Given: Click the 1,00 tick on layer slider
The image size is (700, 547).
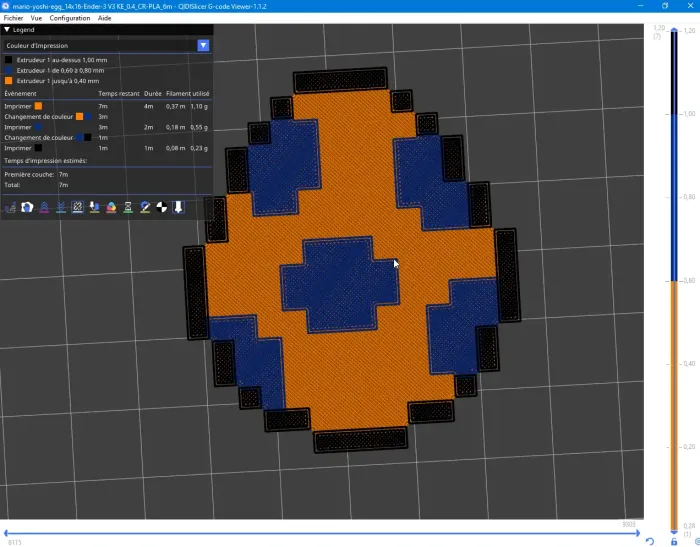Looking at the screenshot, I should coord(689,113).
